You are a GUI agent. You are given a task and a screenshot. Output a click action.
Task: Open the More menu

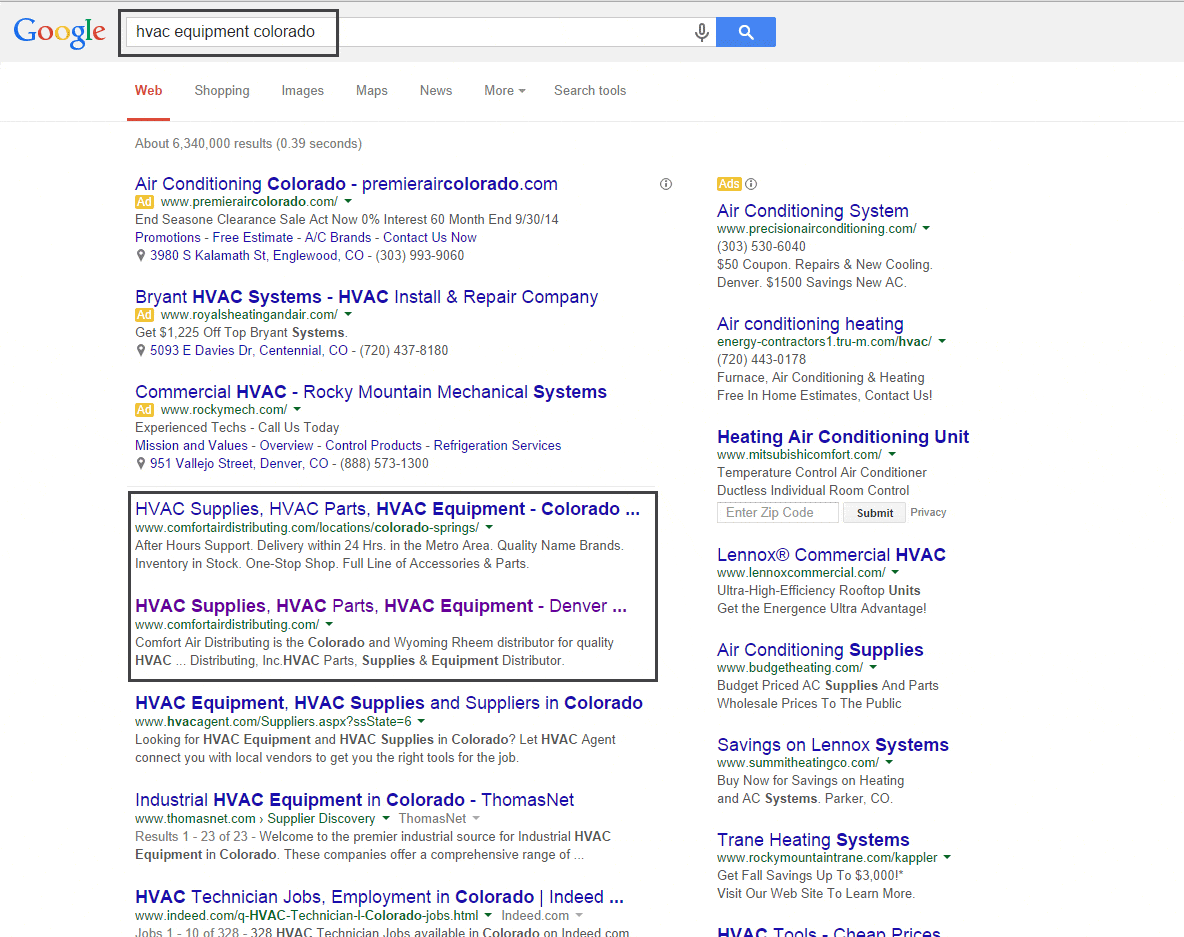coord(504,91)
